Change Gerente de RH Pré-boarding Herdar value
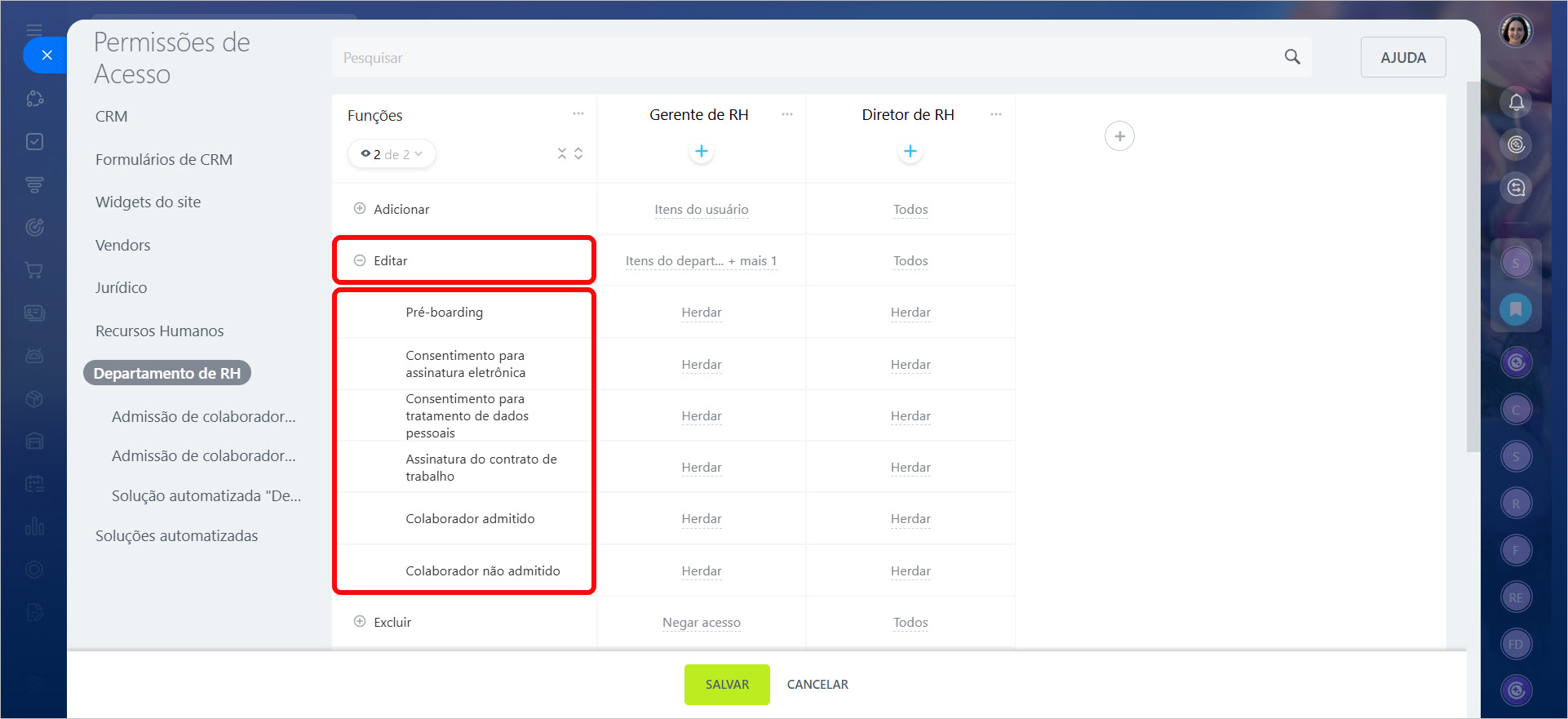The width and height of the screenshot is (1568, 719). (x=702, y=313)
